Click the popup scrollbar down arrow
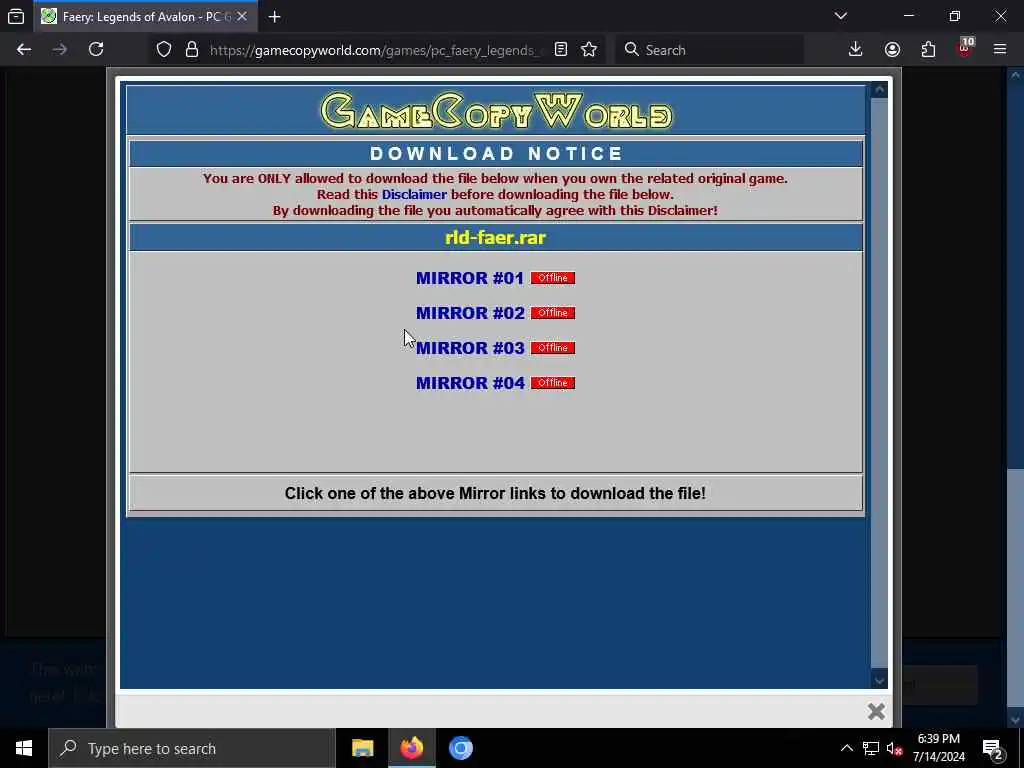 point(879,680)
